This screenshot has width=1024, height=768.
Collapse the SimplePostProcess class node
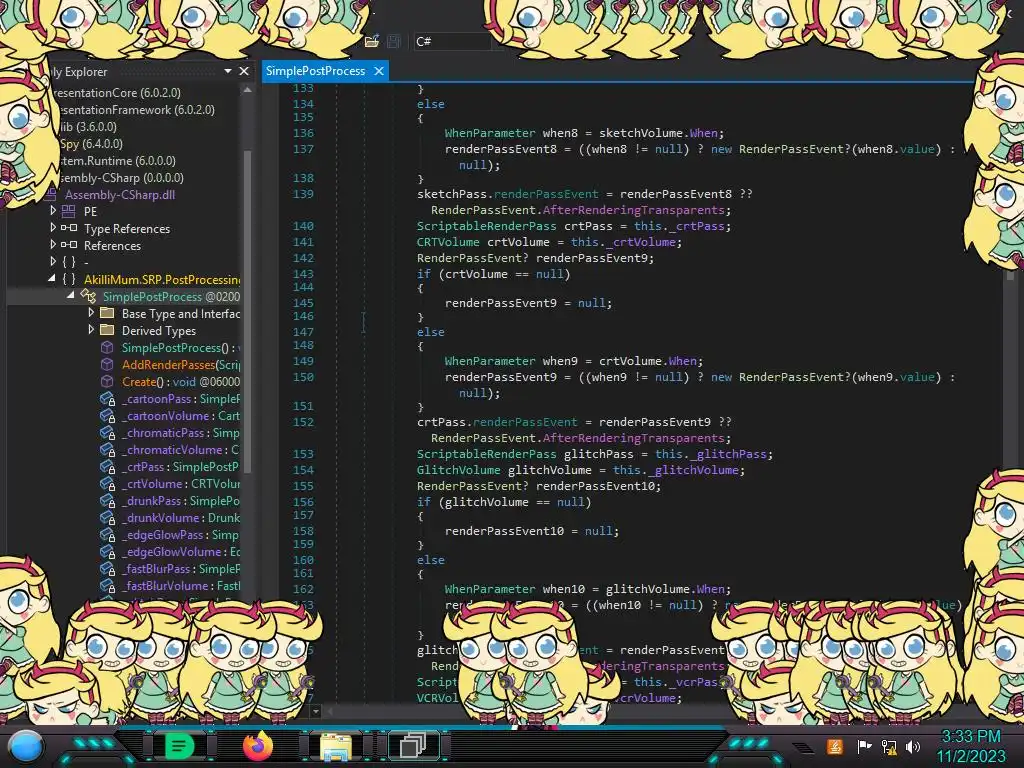tap(71, 295)
